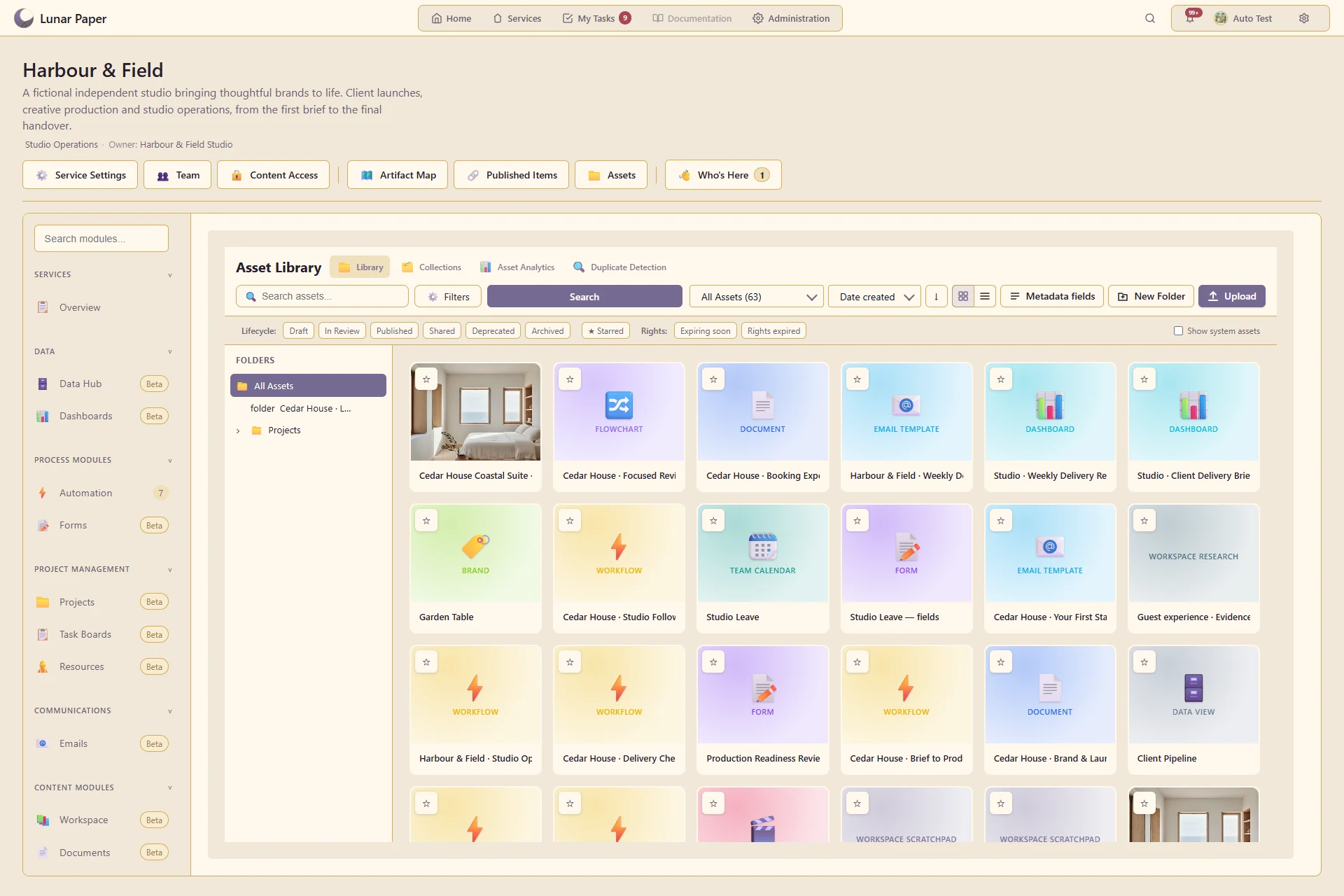The width and height of the screenshot is (1344, 896).
Task: Open the Filters panel
Action: (448, 296)
